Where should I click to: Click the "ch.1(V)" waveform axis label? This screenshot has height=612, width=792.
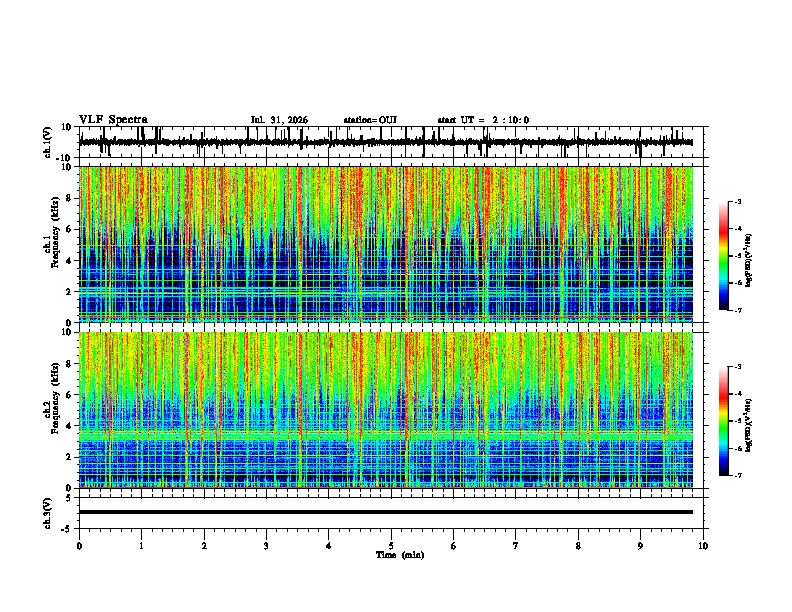[x=47, y=142]
